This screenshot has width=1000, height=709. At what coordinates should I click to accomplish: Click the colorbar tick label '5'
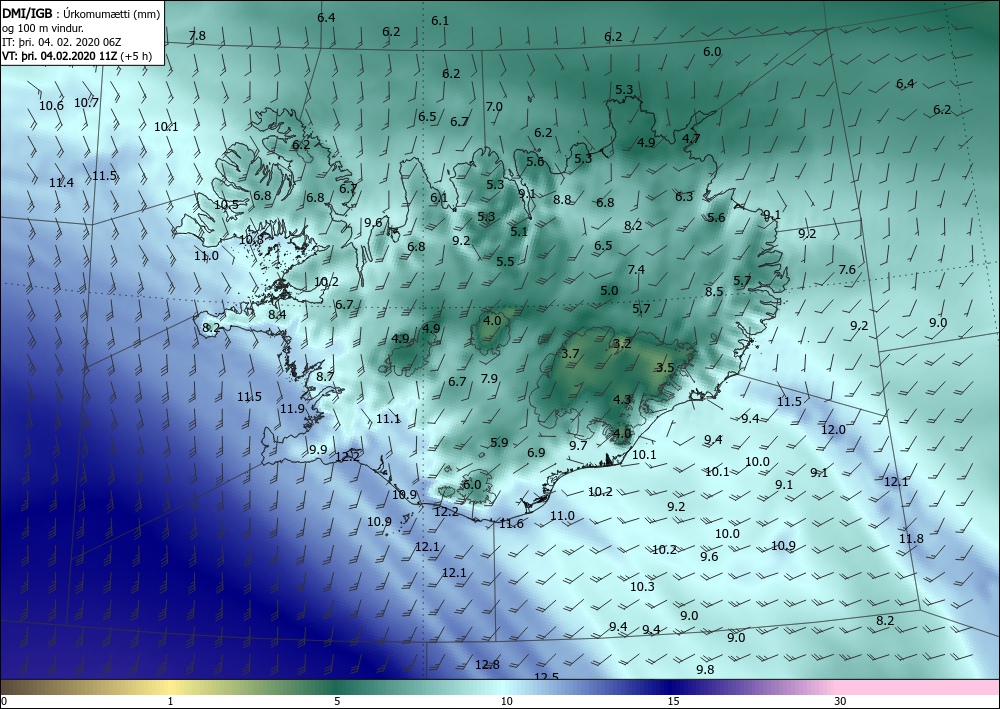337,701
